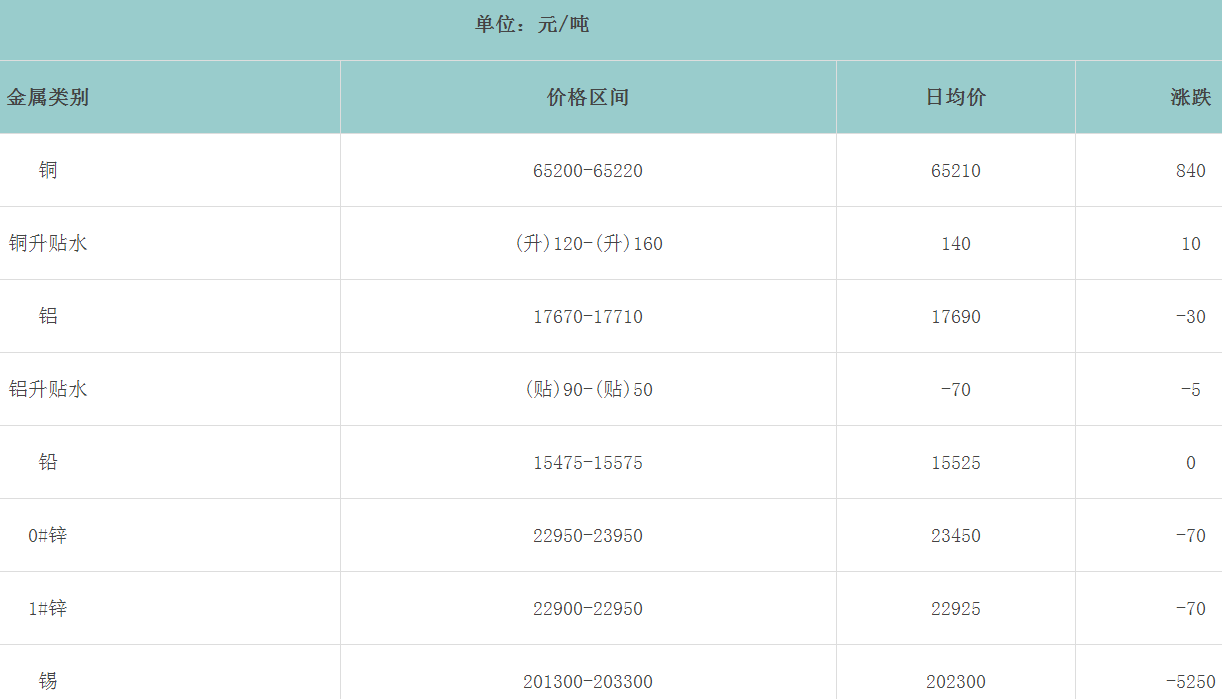The width and height of the screenshot is (1222, 699).
Task: Click the 单位：元/吨 caption text
Action: point(532,24)
